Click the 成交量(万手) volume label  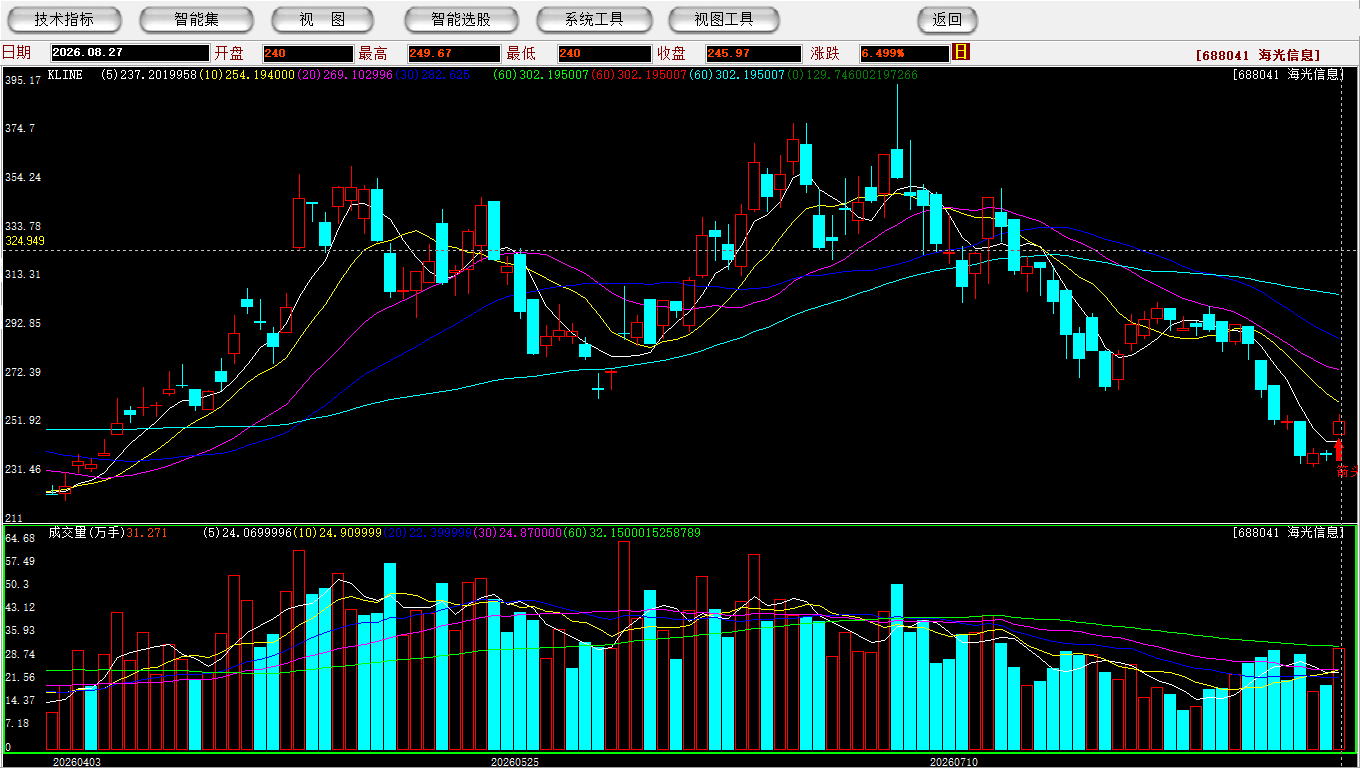(x=86, y=533)
